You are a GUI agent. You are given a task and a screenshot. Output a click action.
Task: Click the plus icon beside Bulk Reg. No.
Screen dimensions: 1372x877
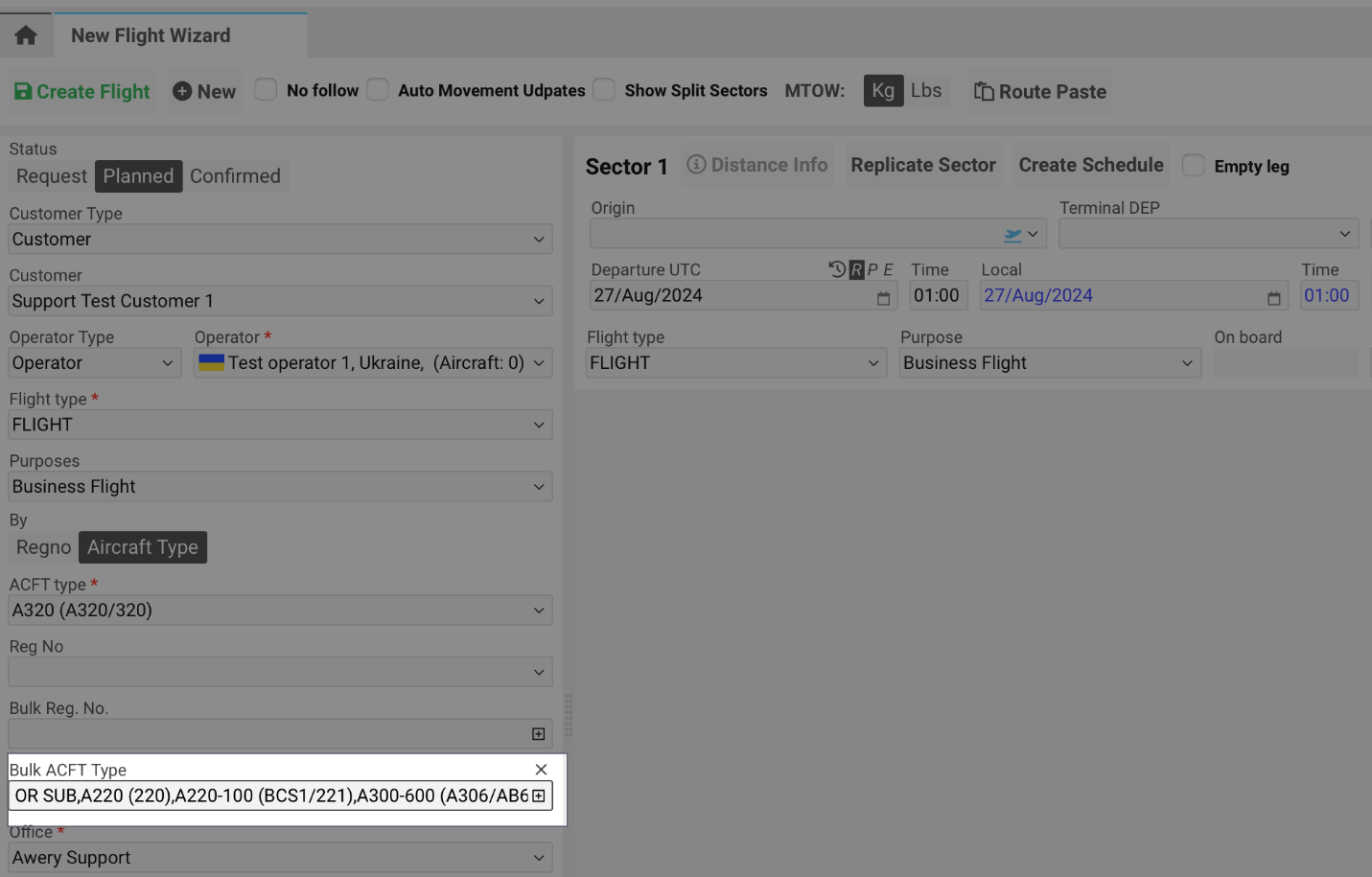(540, 732)
